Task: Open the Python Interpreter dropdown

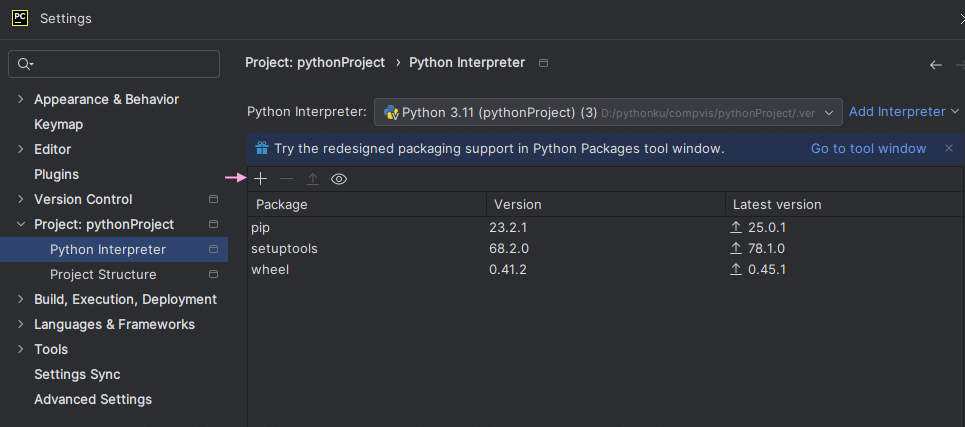Action: (608, 113)
